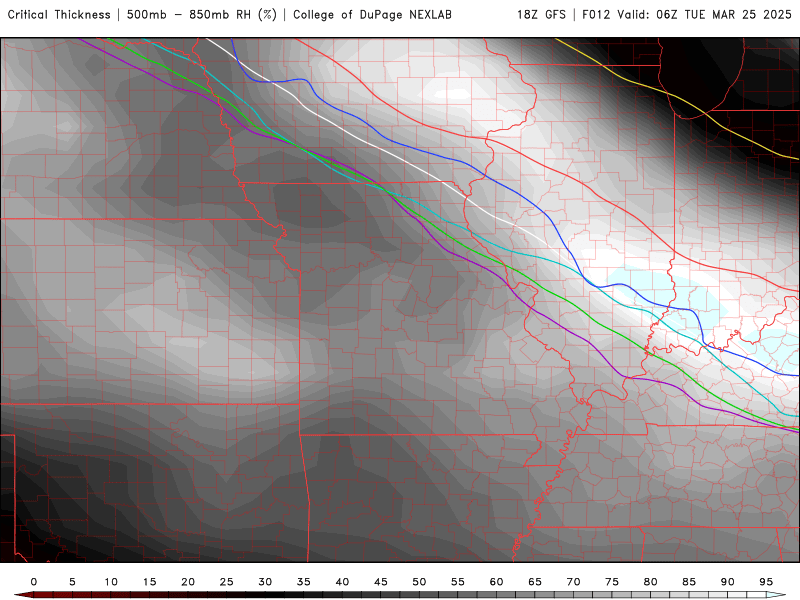Click the "18Z GFS" model run label
Screen dimensions: 800x600
tap(541, 15)
